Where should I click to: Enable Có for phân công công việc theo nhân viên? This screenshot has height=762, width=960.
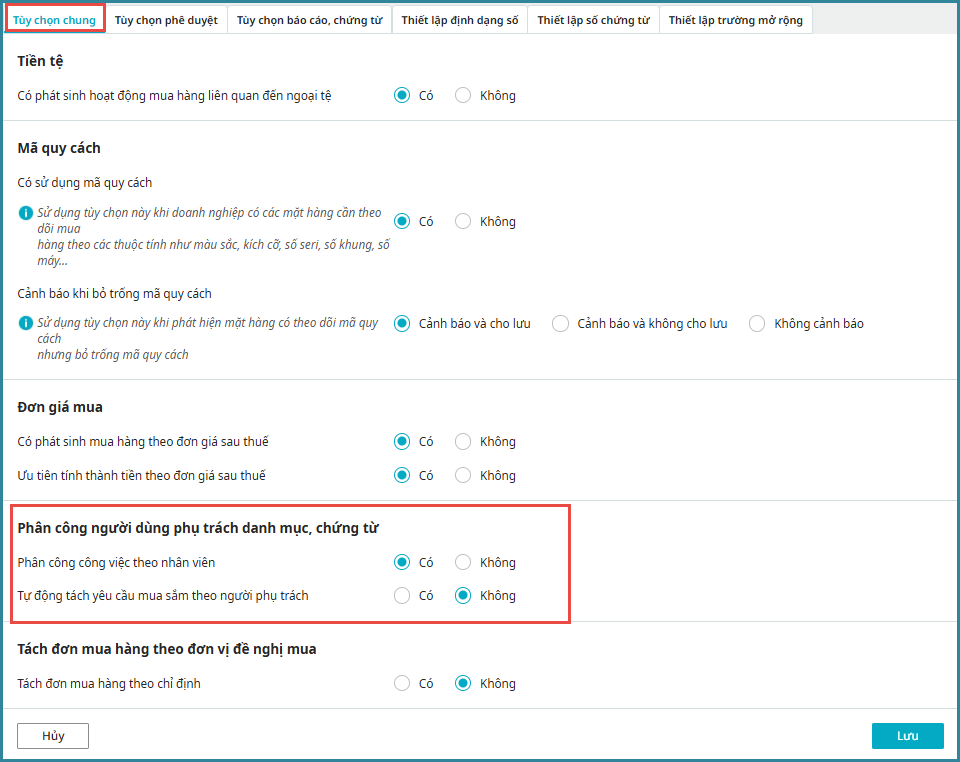(x=402, y=562)
